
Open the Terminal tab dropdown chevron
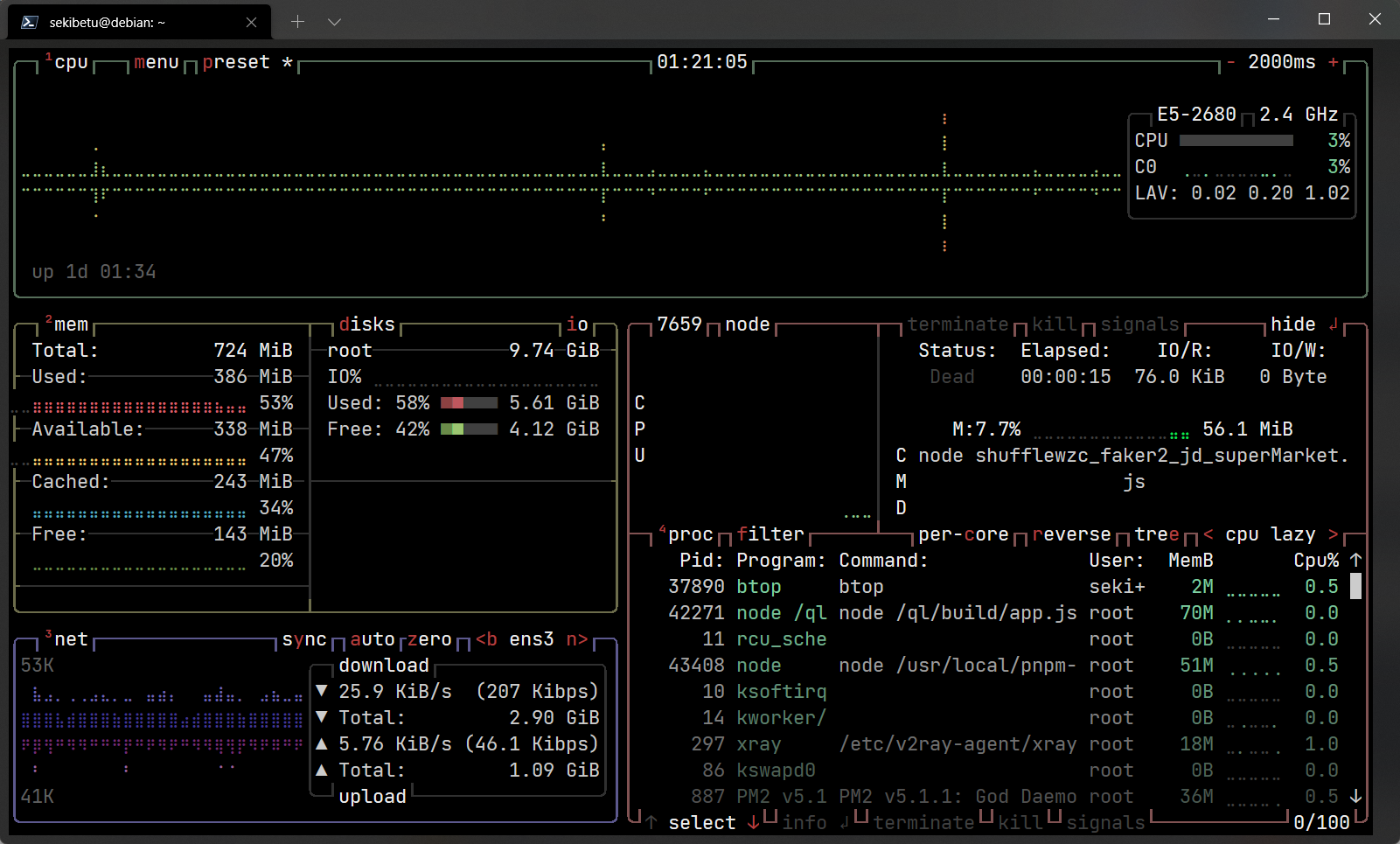point(334,20)
